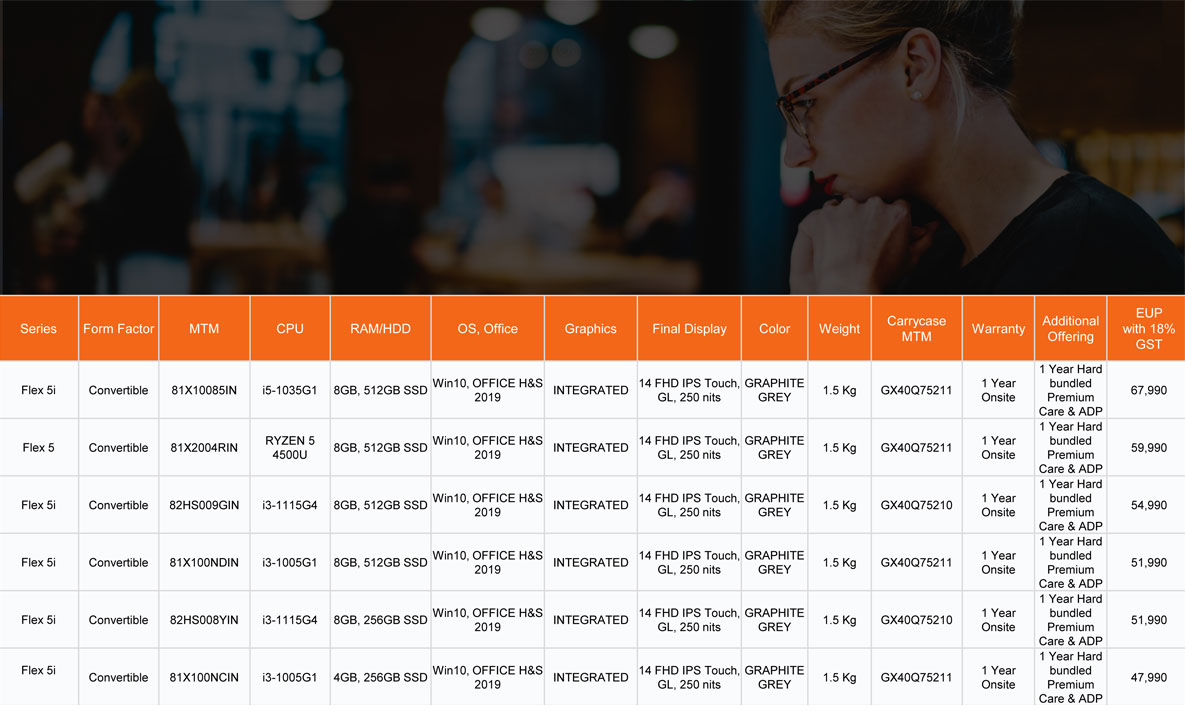Click price cell 67,990
The height and width of the screenshot is (728, 1185).
[1148, 390]
